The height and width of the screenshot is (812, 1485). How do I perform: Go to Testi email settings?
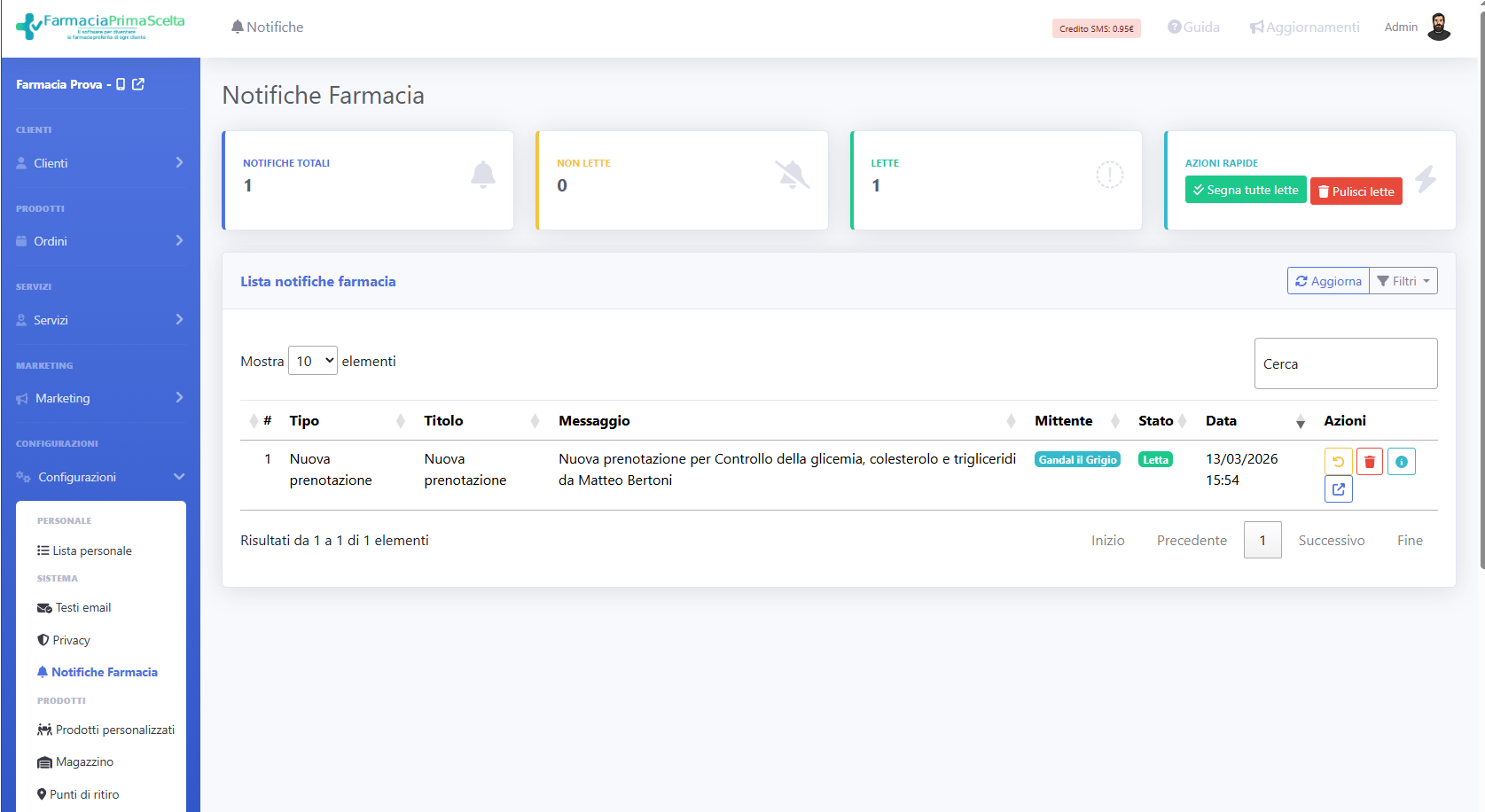[x=82, y=608]
